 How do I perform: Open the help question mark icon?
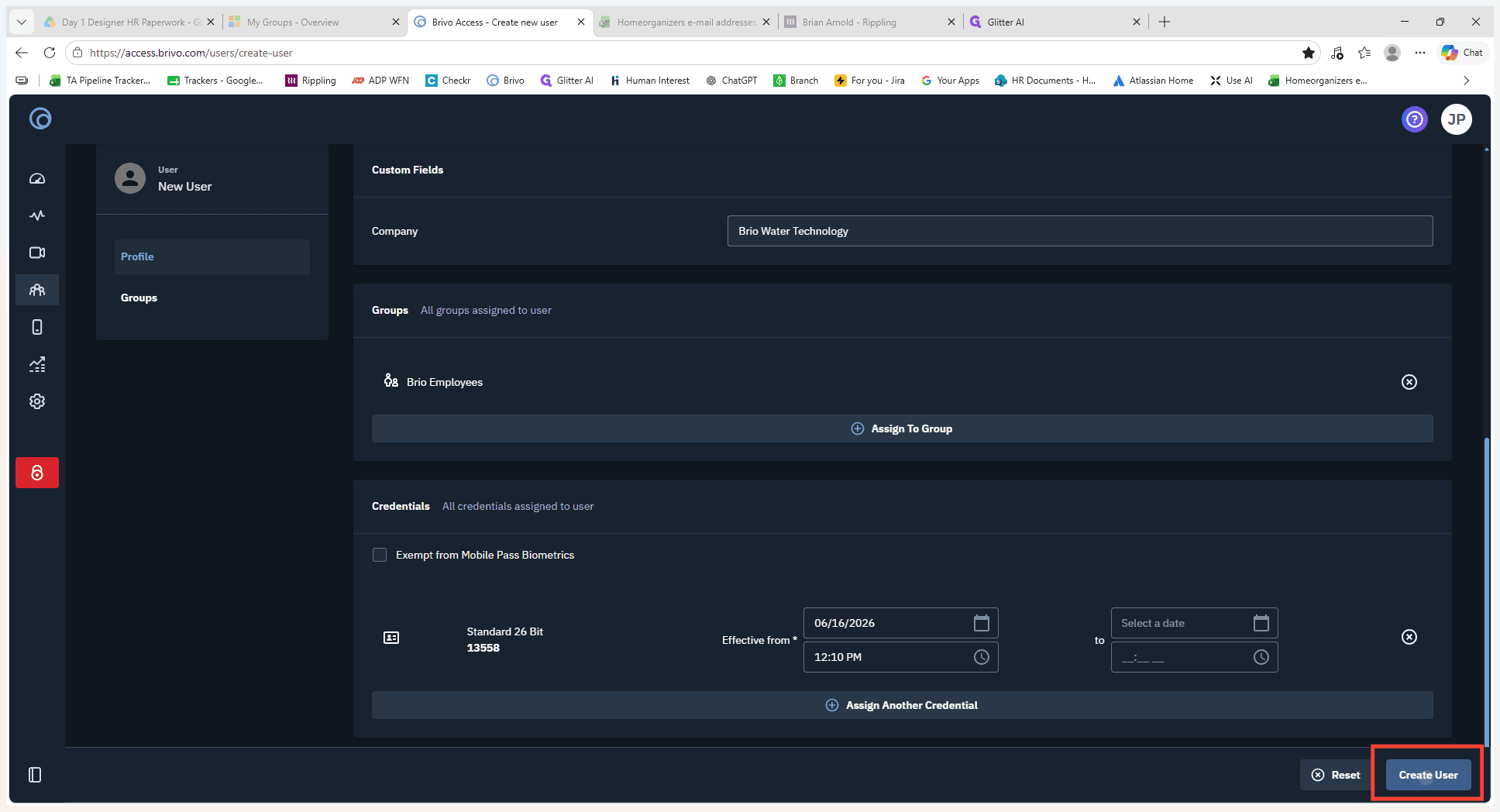(1415, 119)
